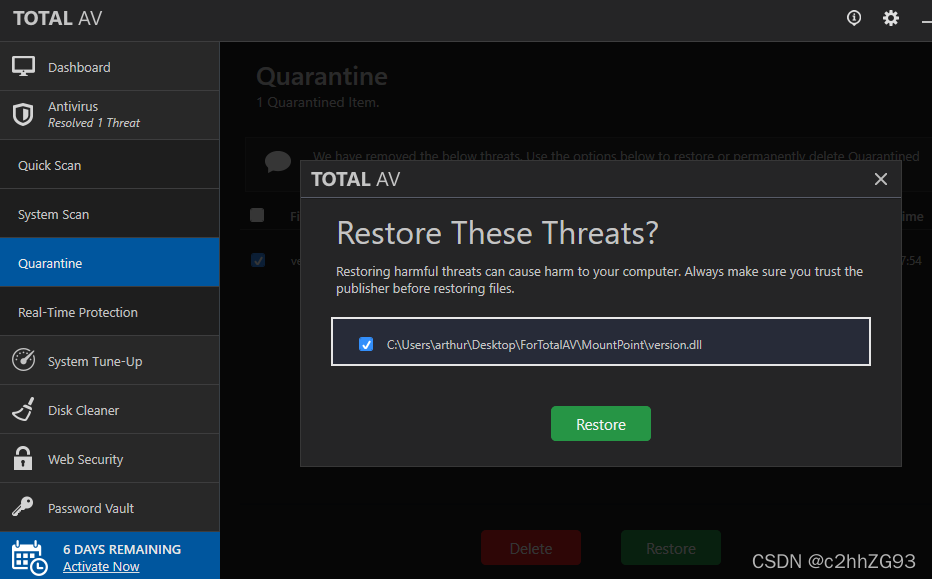
Task: Click the System Tune-Up gauge icon
Action: click(x=24, y=360)
